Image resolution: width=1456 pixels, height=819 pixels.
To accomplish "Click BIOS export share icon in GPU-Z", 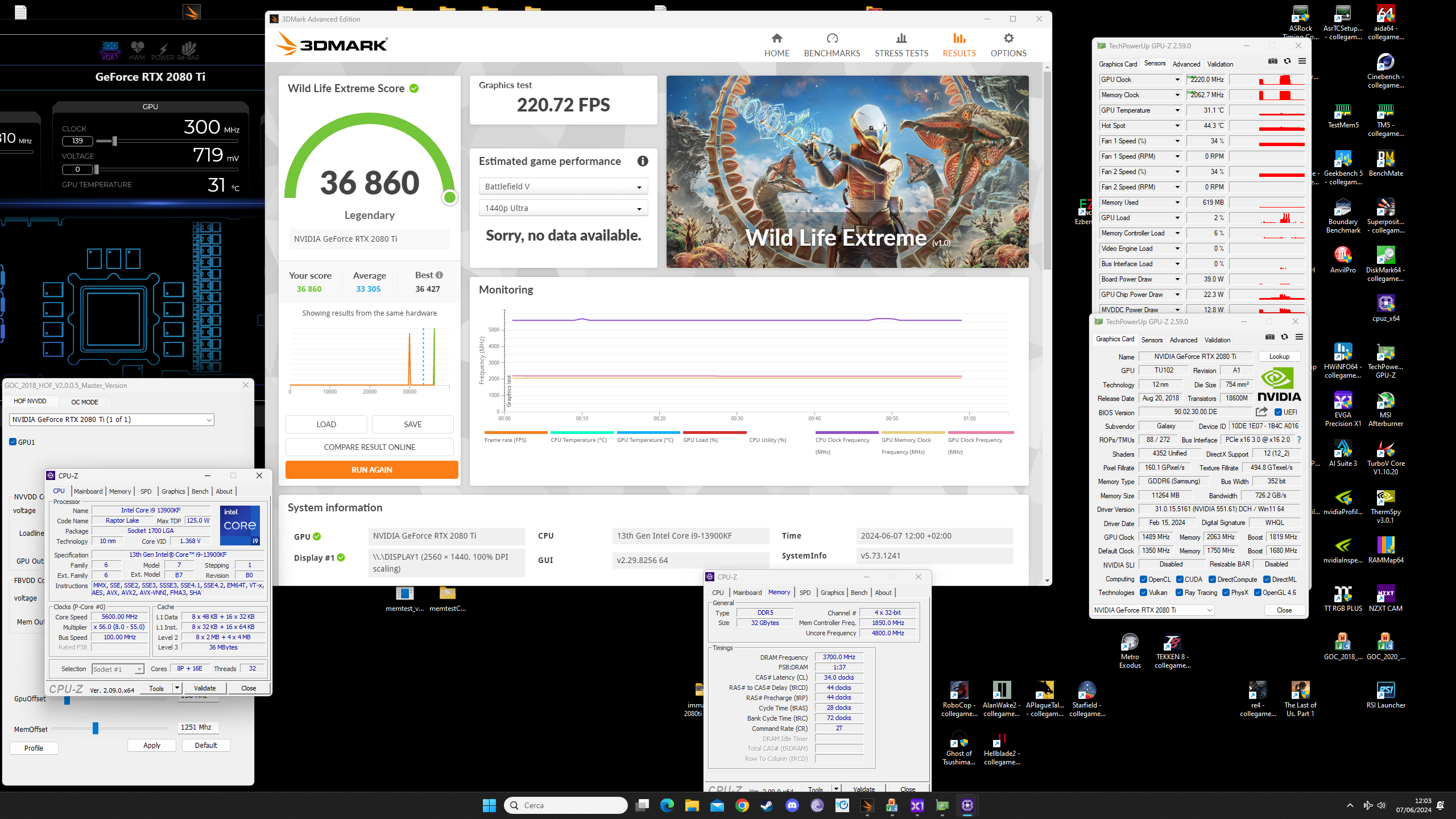I will pyautogui.click(x=1261, y=412).
